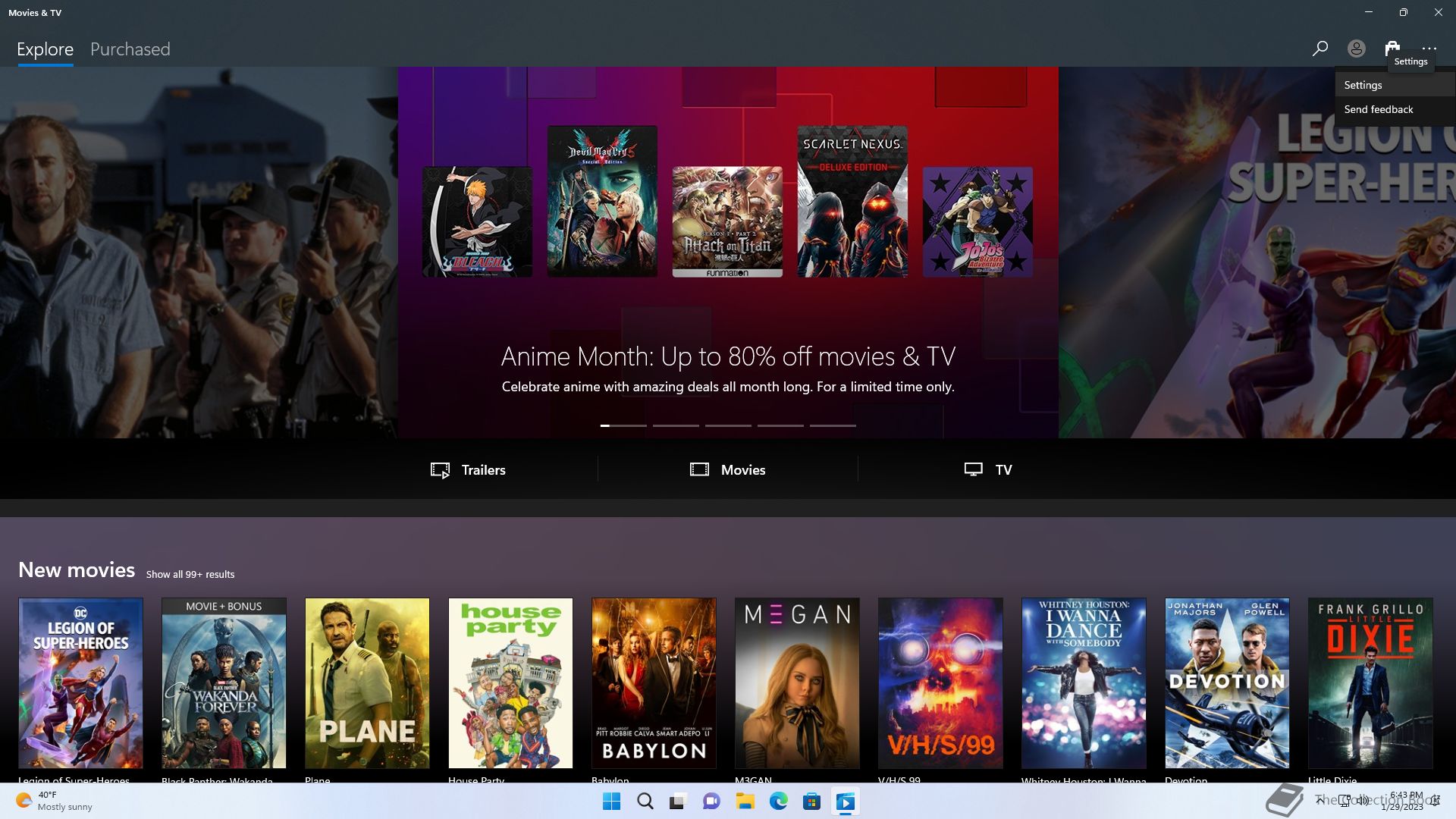Screen dimensions: 1456x819
Task: Open the Attack on Titan poster
Action: click(727, 221)
